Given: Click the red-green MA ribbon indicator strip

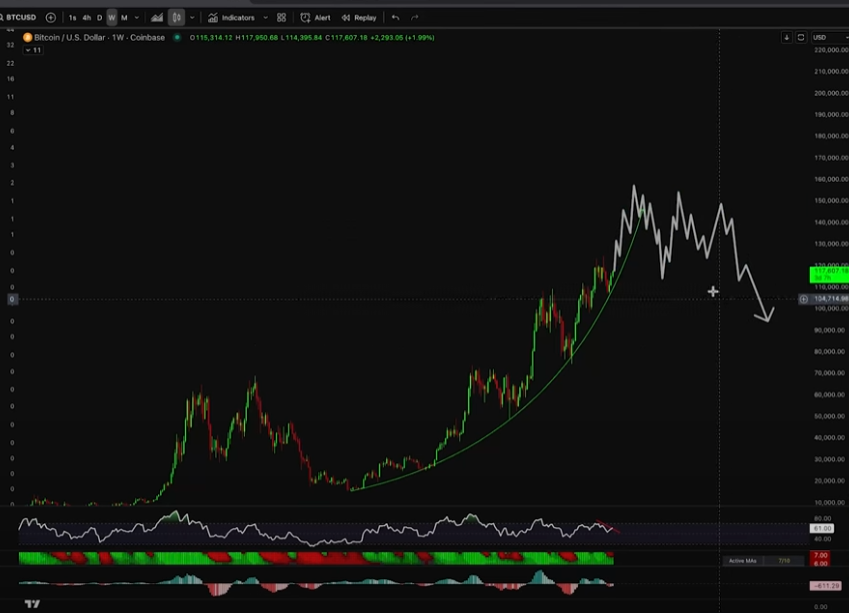Looking at the screenshot, I should click(316, 558).
